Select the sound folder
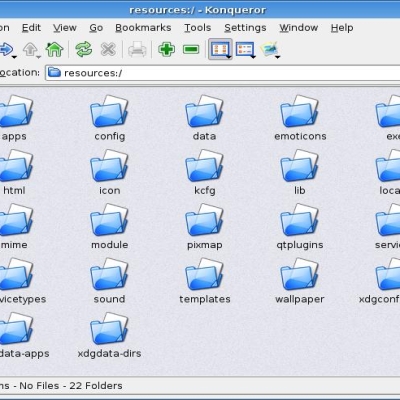The image size is (400, 400). (109, 281)
